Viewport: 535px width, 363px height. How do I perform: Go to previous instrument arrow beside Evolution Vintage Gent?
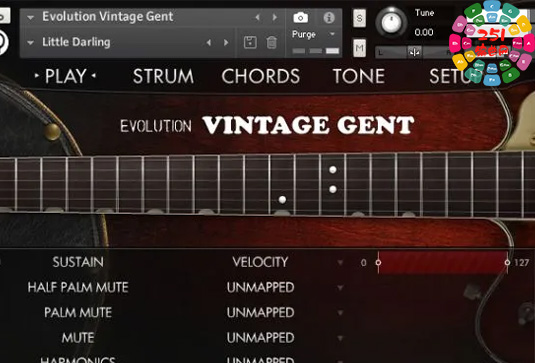(x=258, y=17)
